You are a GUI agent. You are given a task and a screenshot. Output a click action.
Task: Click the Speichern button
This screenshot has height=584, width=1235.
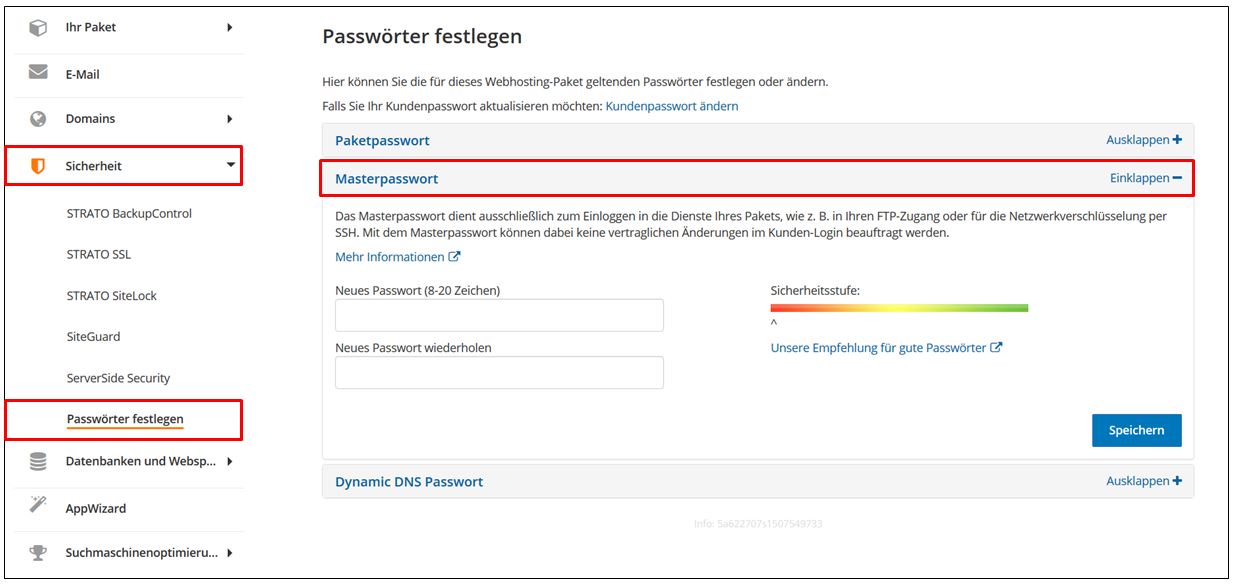click(x=1137, y=430)
